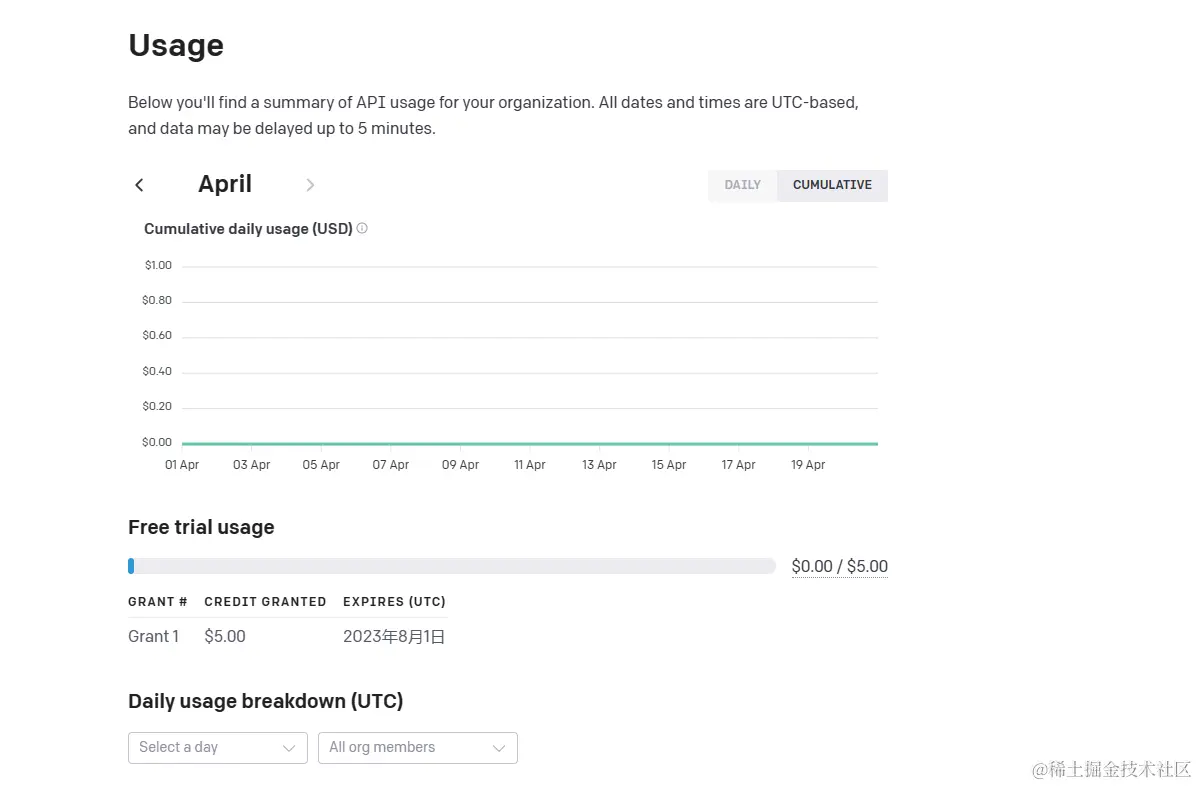Viewport: 1198px width, 786px height.
Task: Click the $0.00 / $5.00 usage amount
Action: point(839,566)
